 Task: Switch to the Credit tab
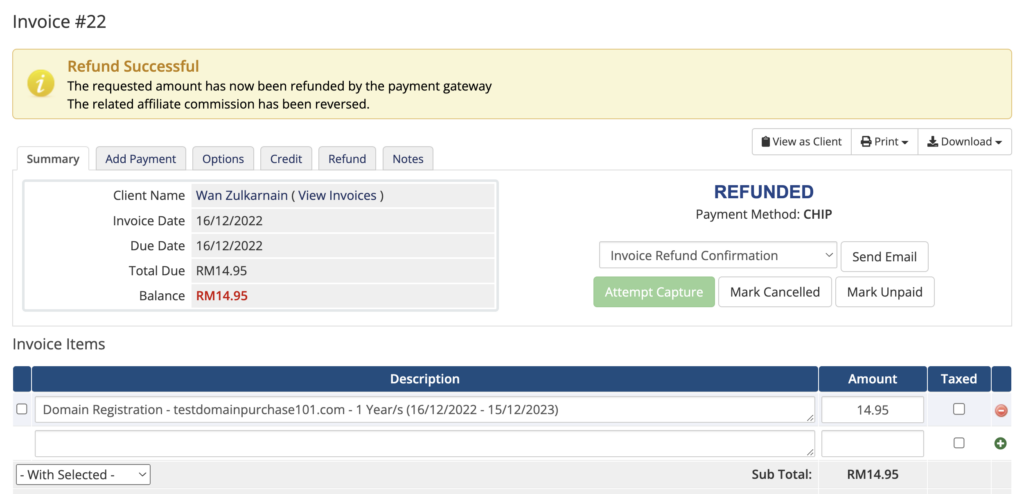[286, 159]
